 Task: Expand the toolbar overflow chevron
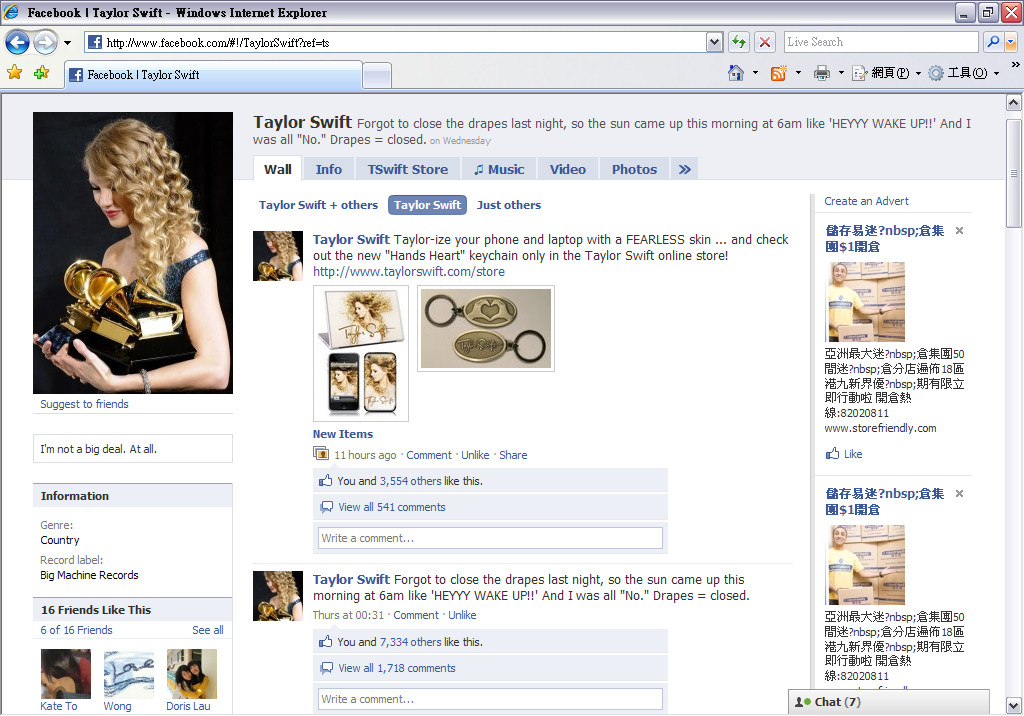click(x=1016, y=65)
